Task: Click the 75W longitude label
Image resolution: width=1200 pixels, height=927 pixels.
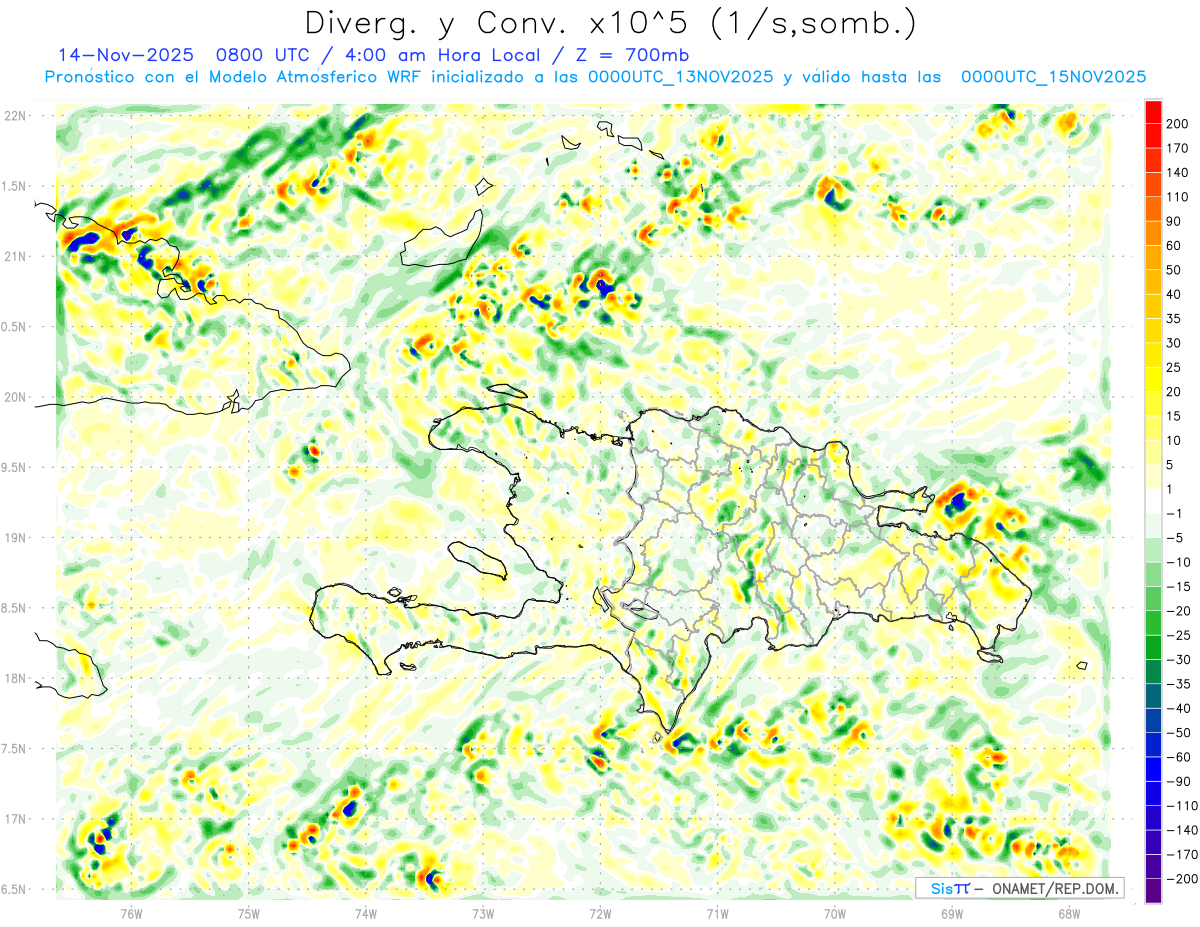Action: (x=248, y=913)
